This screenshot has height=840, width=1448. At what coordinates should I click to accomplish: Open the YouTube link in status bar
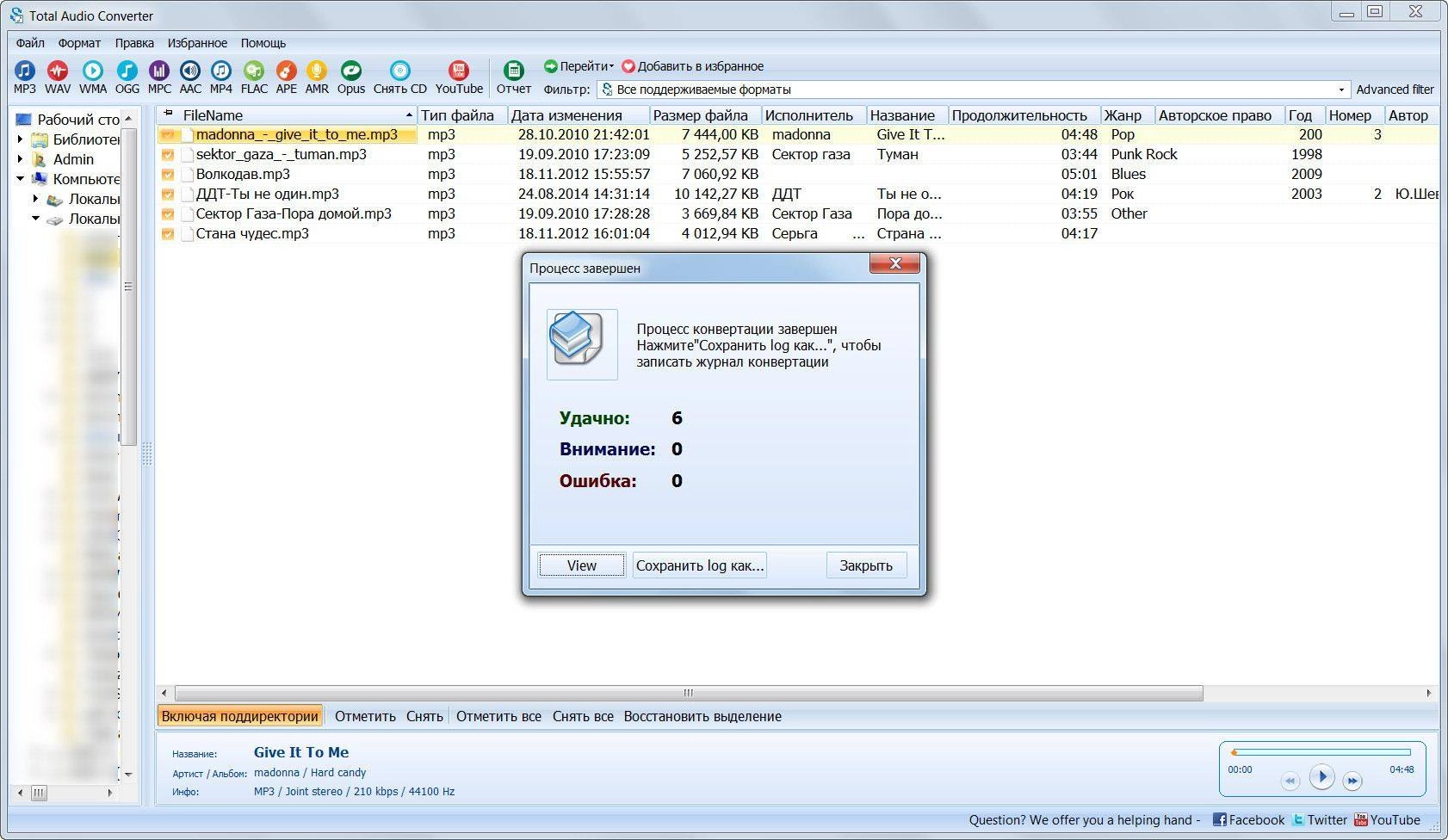(1387, 820)
